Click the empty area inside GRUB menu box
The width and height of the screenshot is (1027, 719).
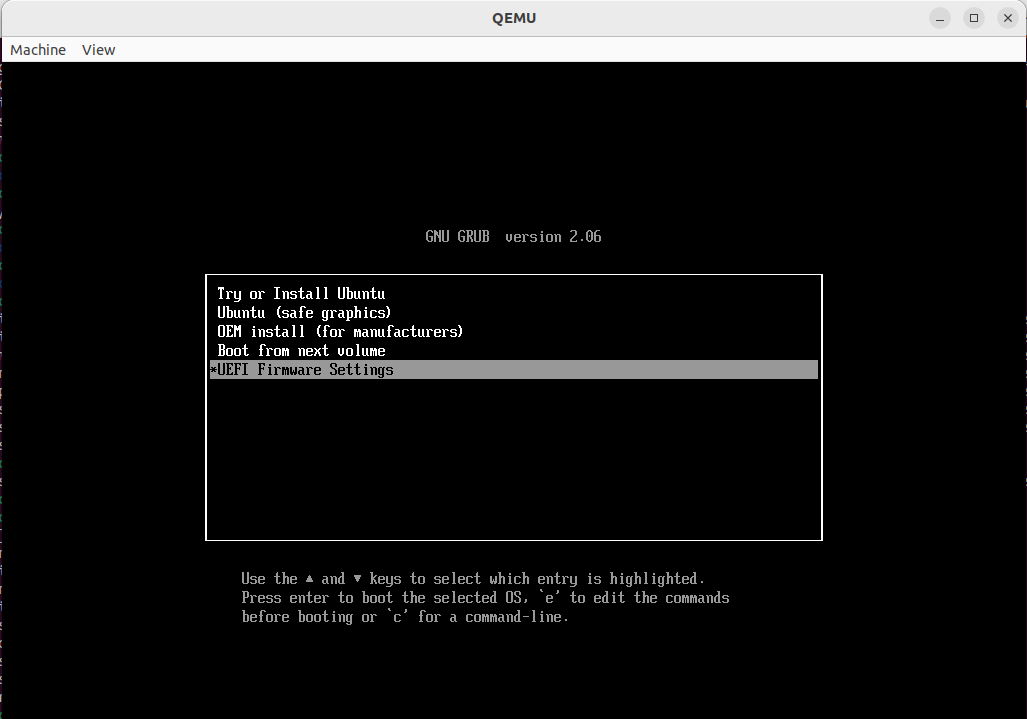click(513, 460)
